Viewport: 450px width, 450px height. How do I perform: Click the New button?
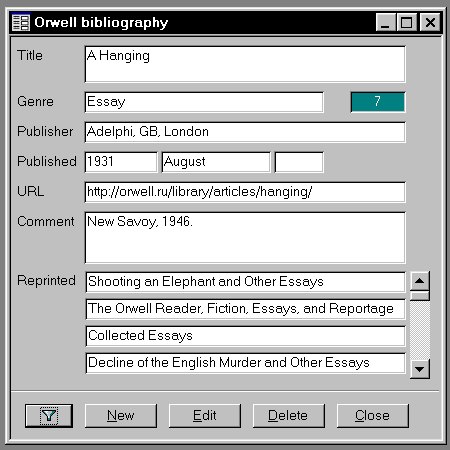[121, 416]
